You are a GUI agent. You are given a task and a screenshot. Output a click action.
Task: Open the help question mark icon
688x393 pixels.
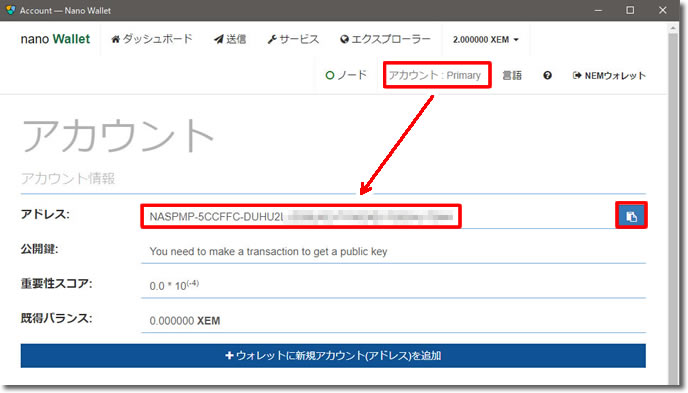click(x=547, y=75)
